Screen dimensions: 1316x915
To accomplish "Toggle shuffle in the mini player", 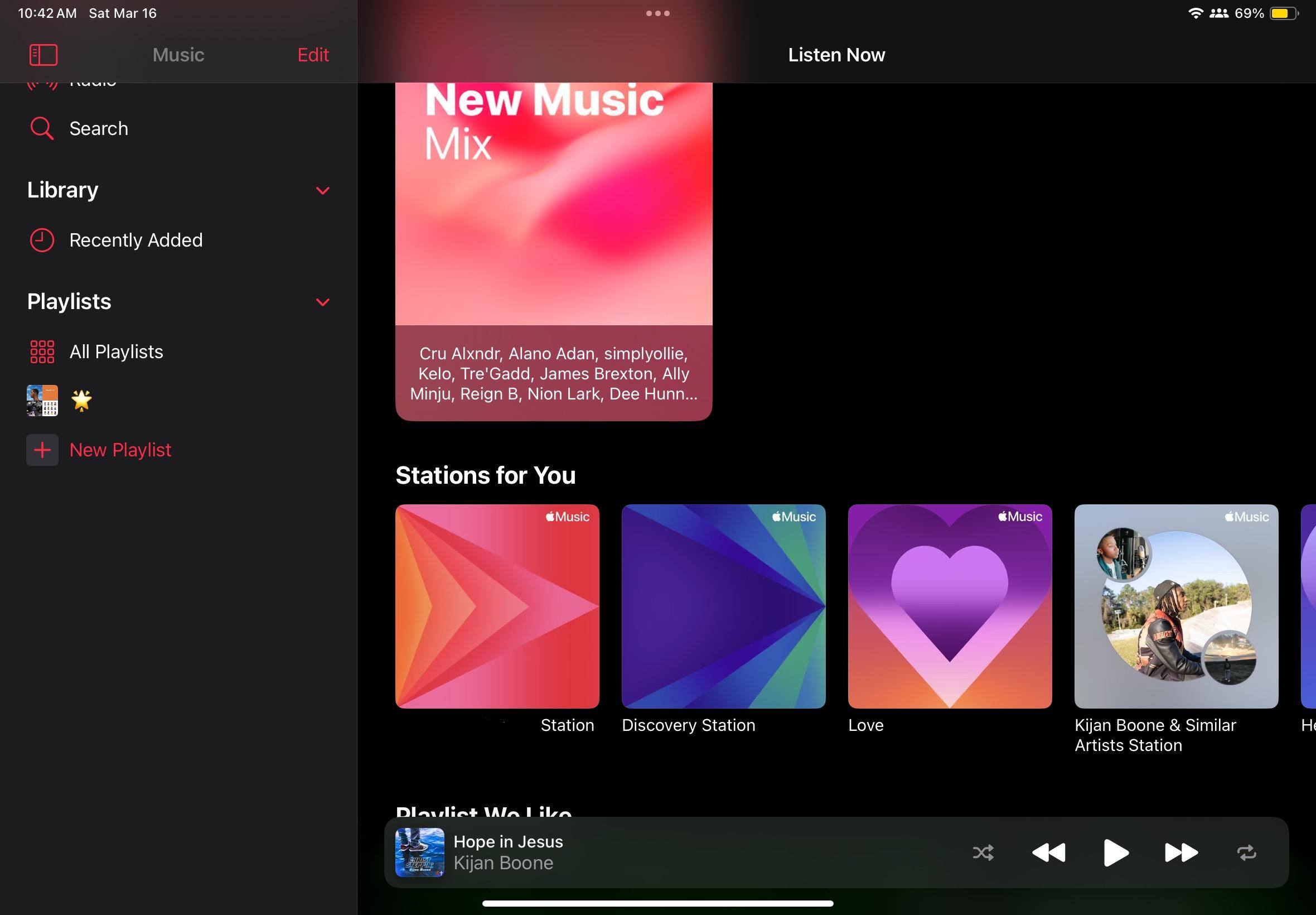I will tap(983, 853).
